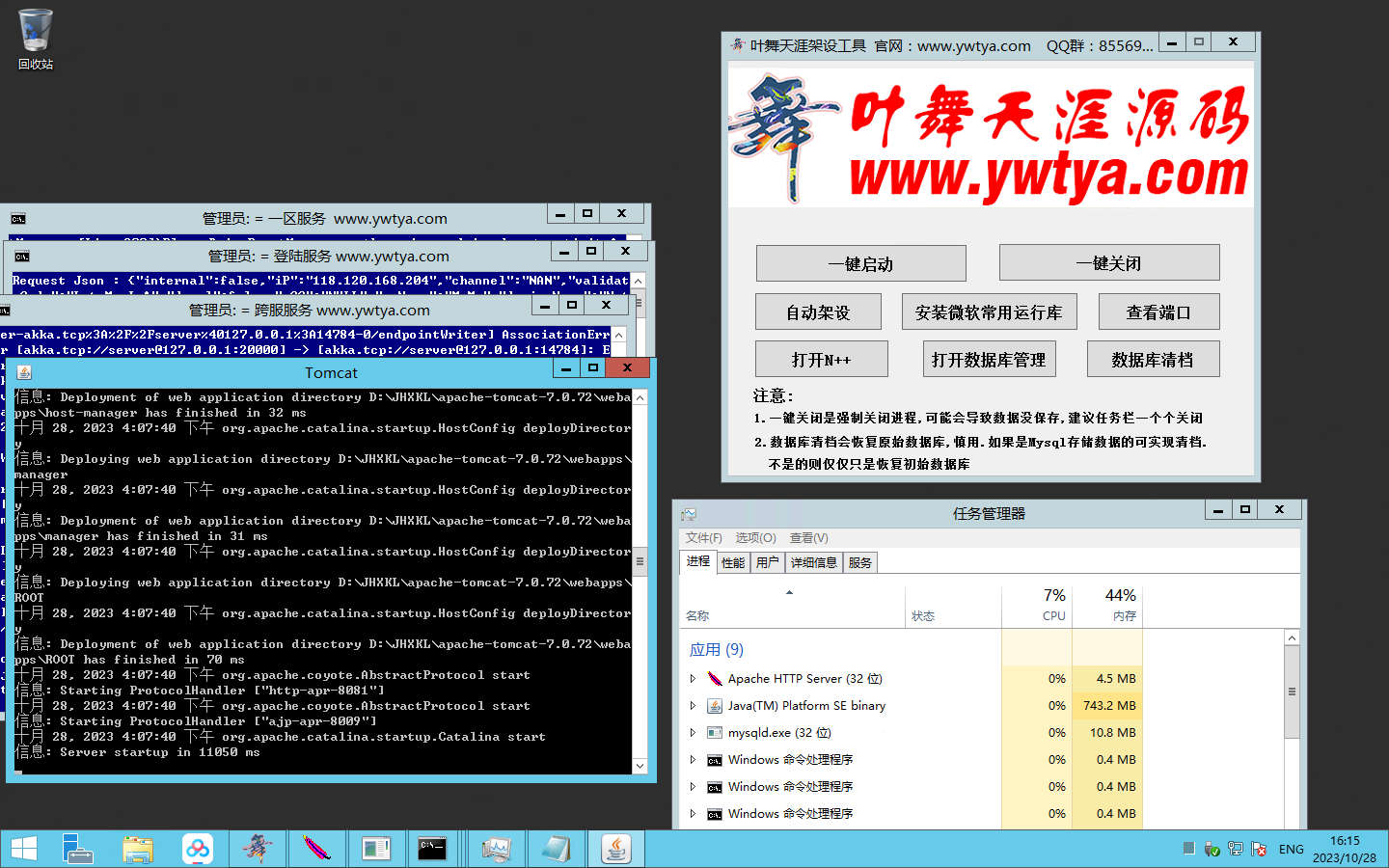1389x868 pixels.
Task: Click the 登陆服务 console title icon
Action: [x=22, y=257]
